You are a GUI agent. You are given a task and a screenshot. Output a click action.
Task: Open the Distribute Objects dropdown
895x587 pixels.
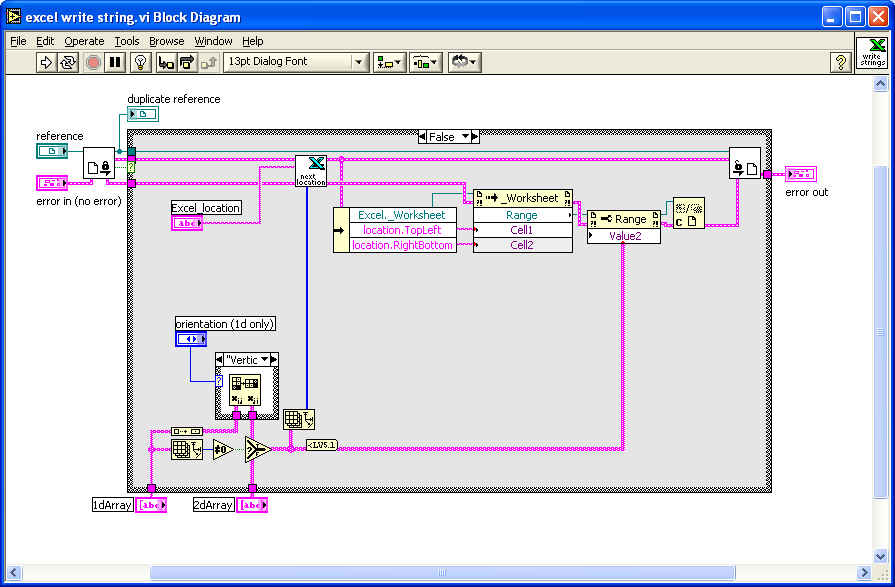425,62
